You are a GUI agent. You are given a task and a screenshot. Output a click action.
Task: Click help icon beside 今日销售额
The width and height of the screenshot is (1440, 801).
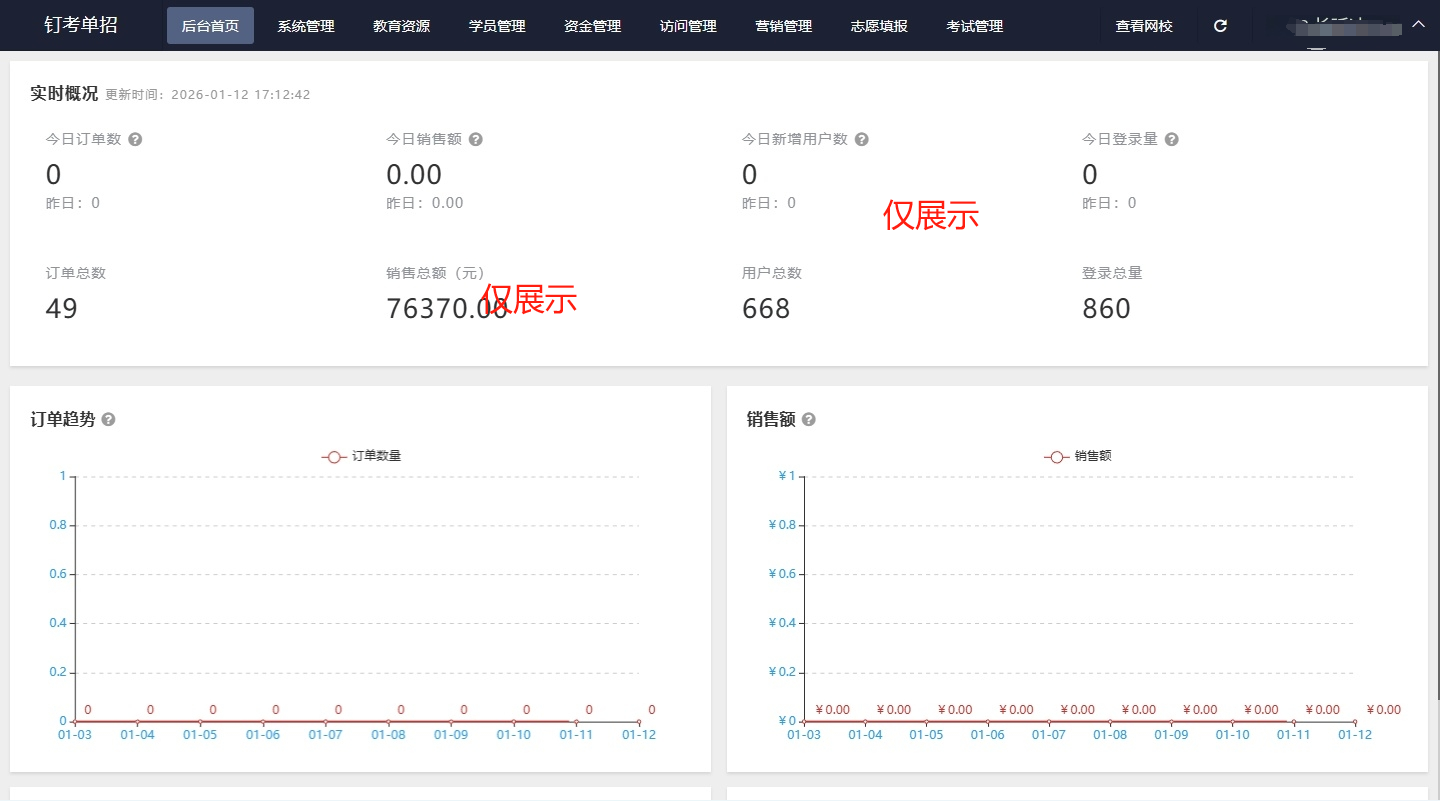(x=476, y=140)
